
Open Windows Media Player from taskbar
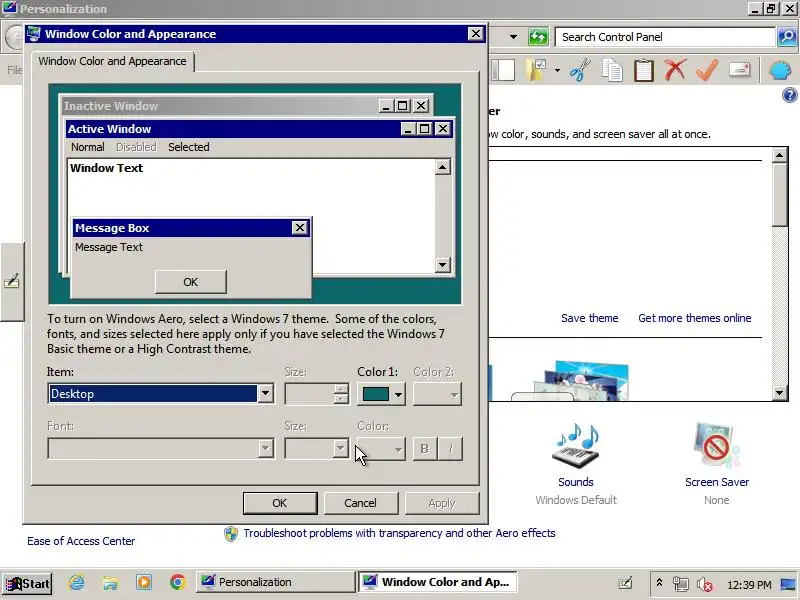(x=144, y=582)
